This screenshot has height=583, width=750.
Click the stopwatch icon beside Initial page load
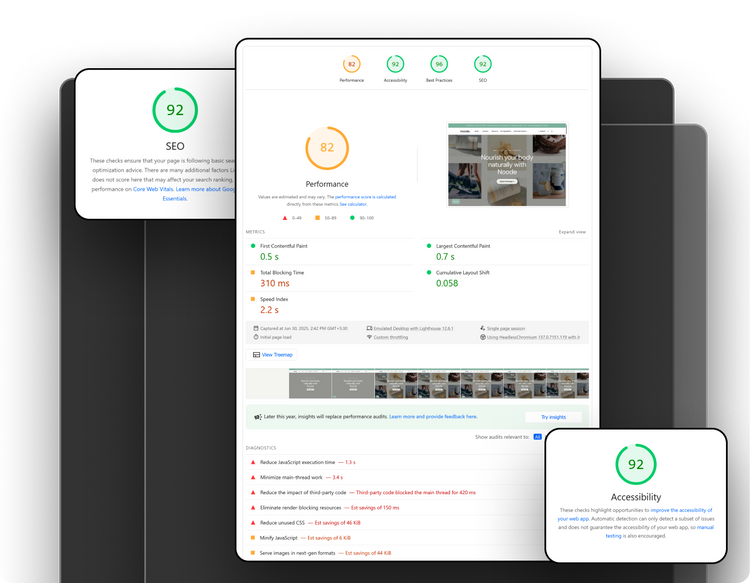(256, 337)
